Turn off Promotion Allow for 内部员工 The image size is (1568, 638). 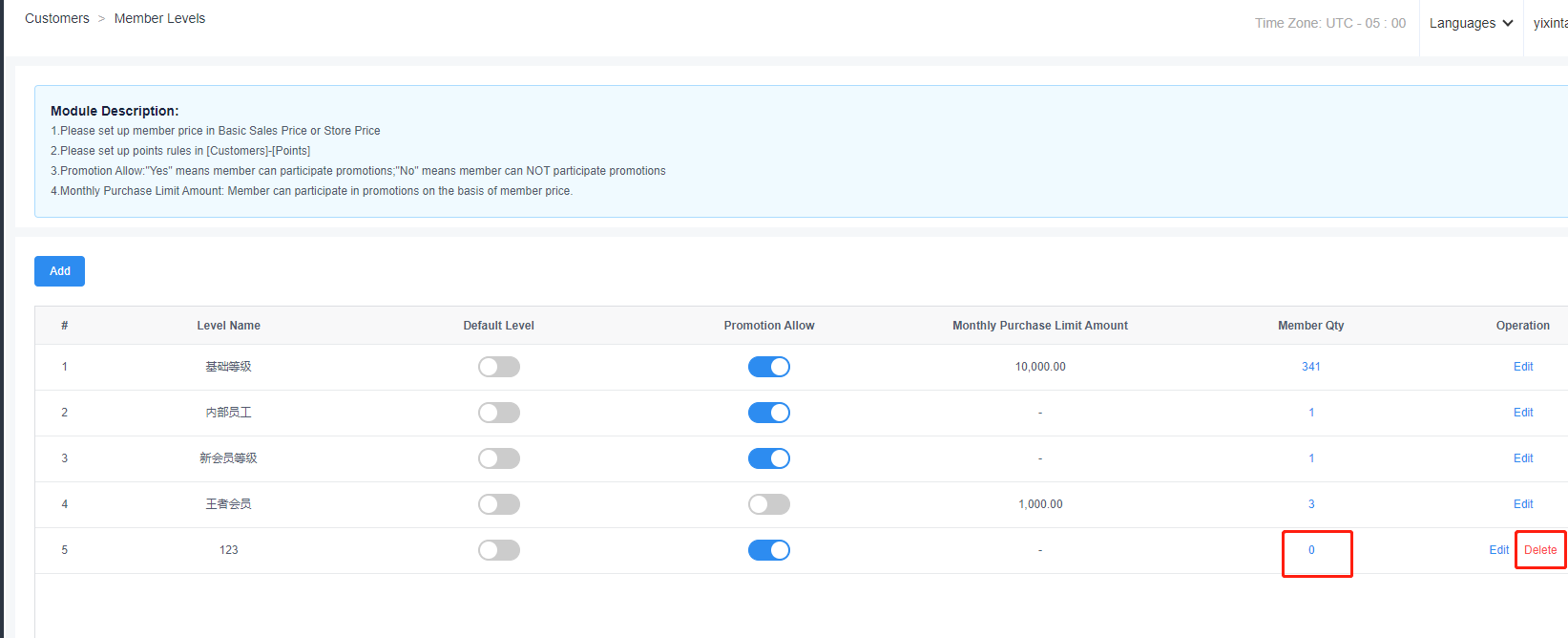pyautogui.click(x=768, y=413)
